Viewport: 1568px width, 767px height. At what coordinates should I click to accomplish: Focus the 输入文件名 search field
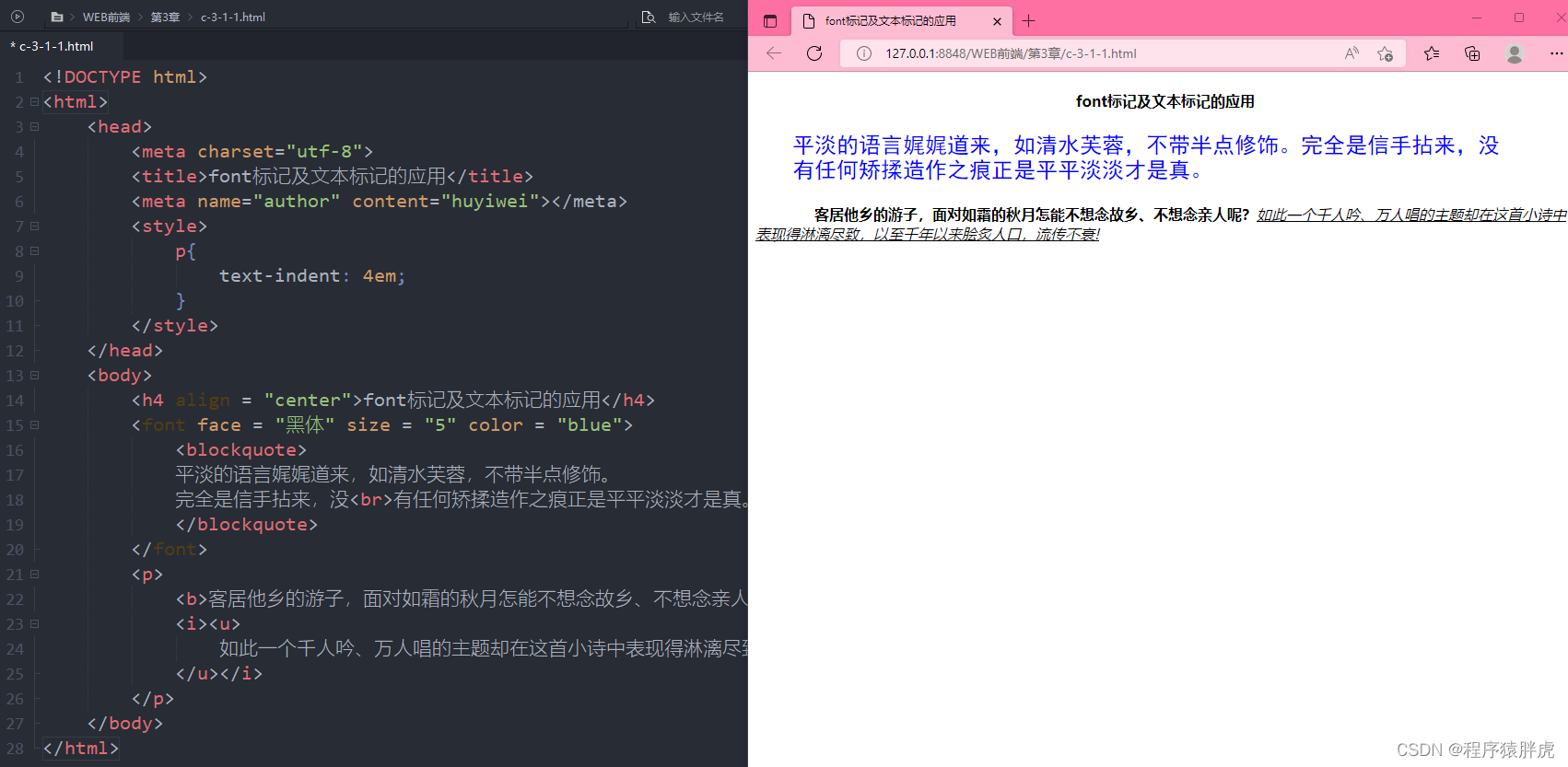[x=696, y=17]
